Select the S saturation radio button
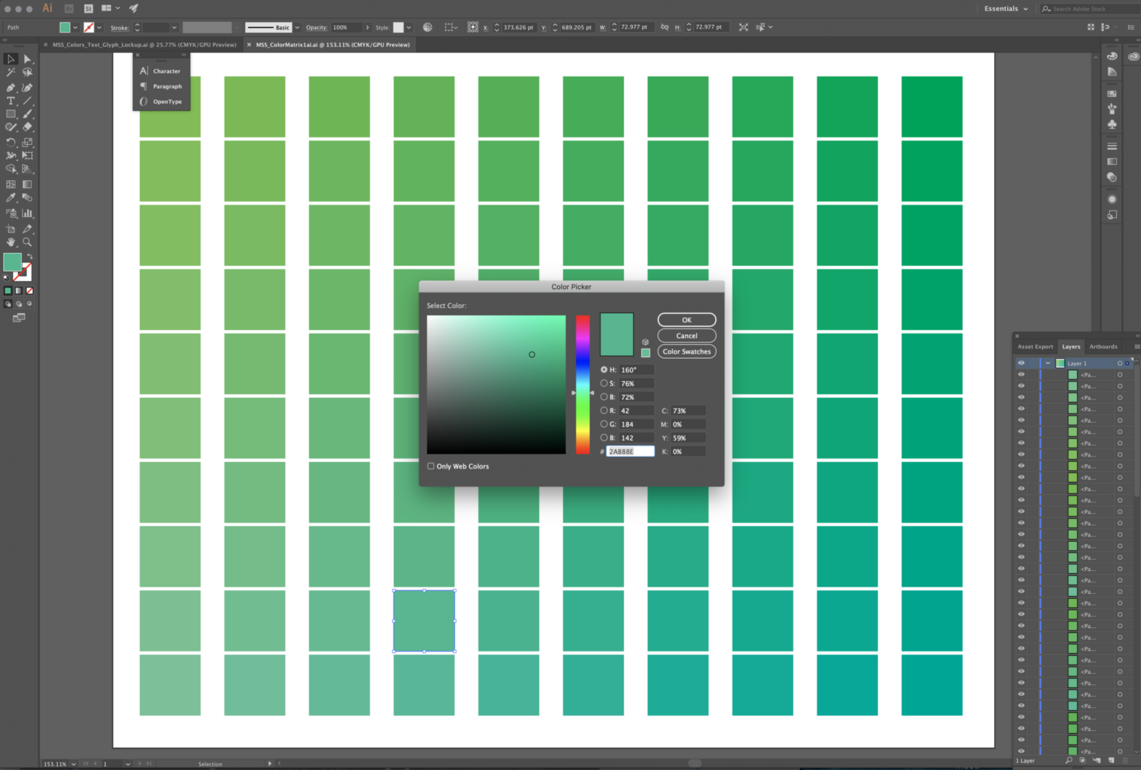Viewport: 1141px width, 770px height. coord(604,383)
